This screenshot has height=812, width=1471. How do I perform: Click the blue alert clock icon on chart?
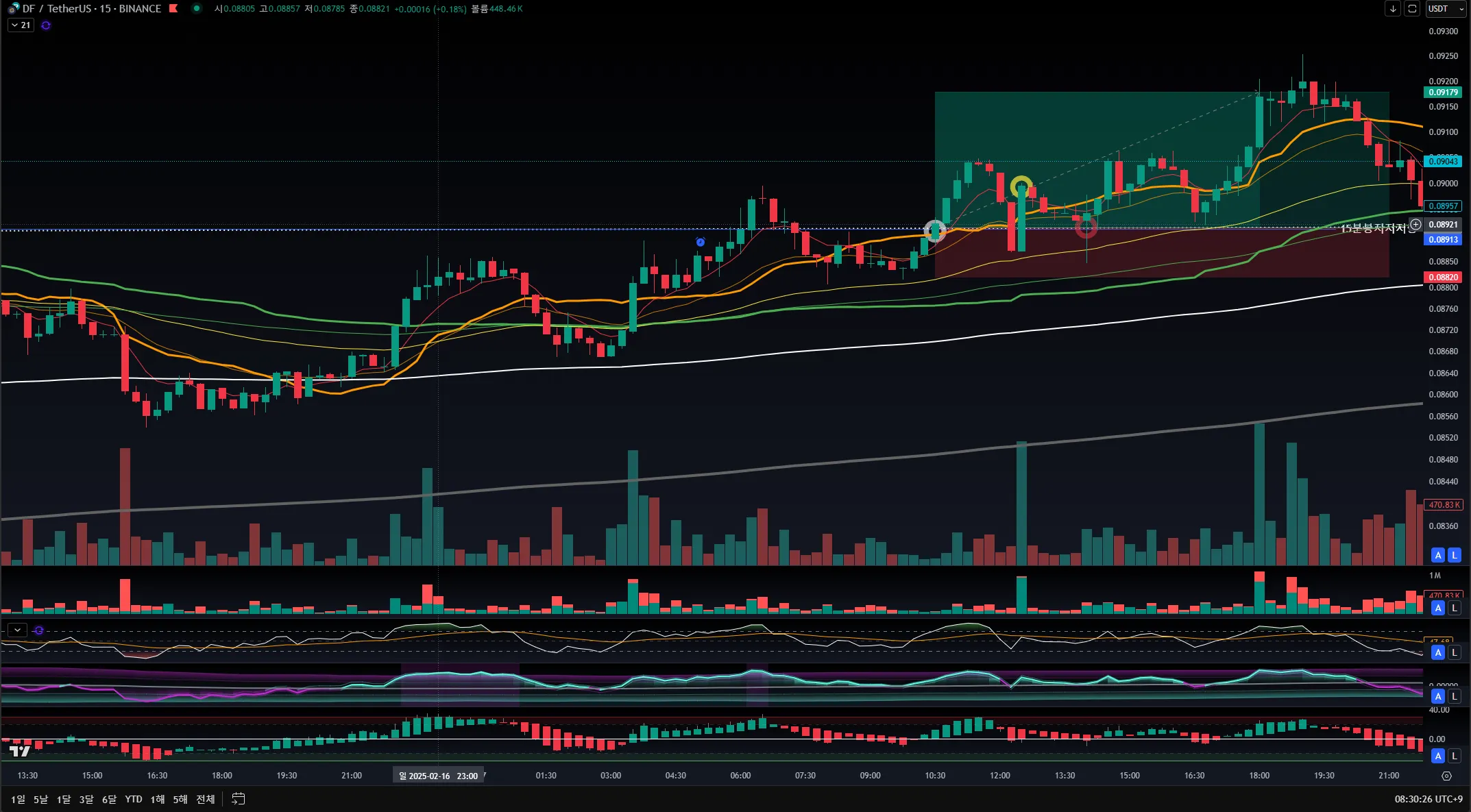click(x=701, y=242)
